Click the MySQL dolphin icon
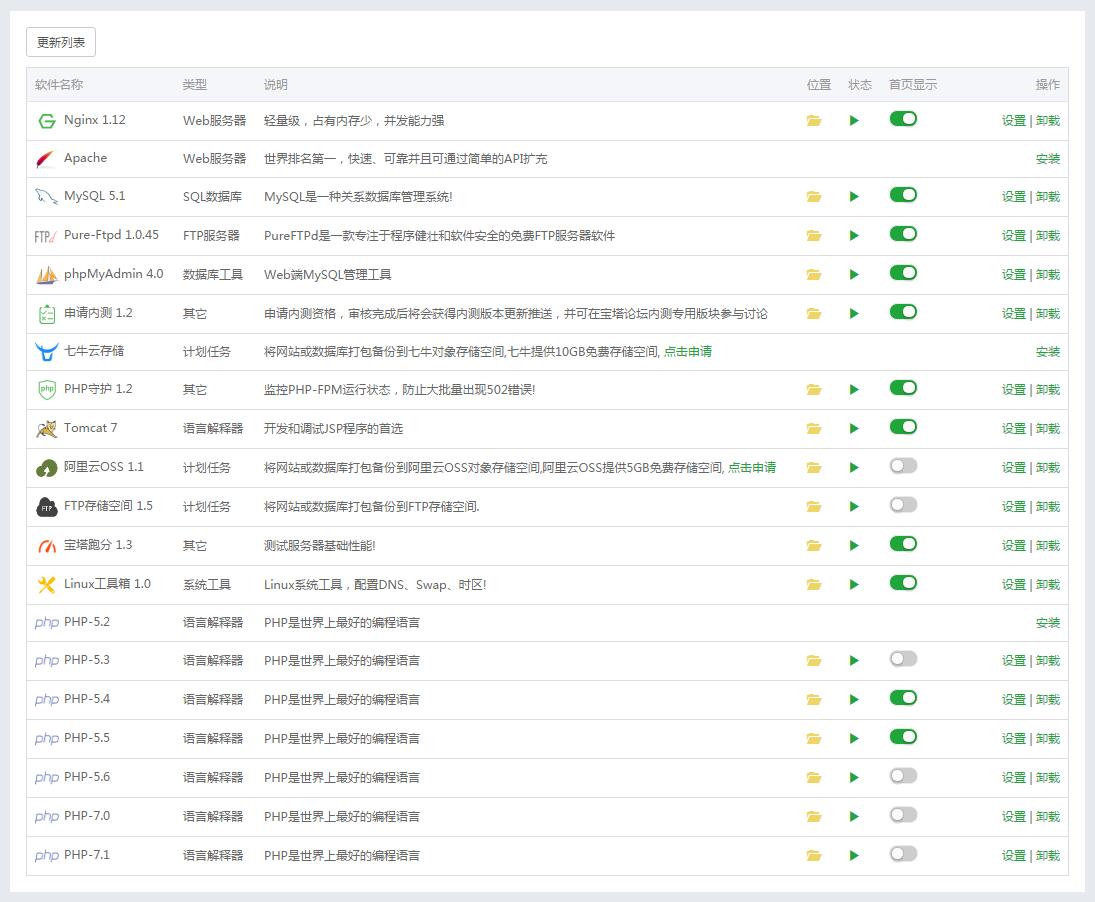The width and height of the screenshot is (1095, 902). coord(47,197)
